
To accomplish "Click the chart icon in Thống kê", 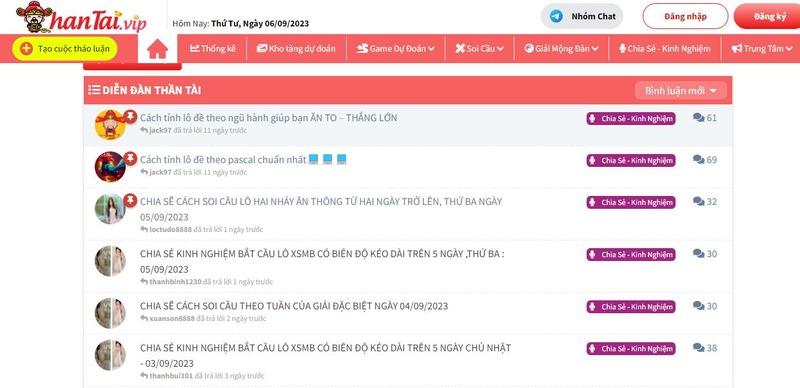I will coord(194,48).
